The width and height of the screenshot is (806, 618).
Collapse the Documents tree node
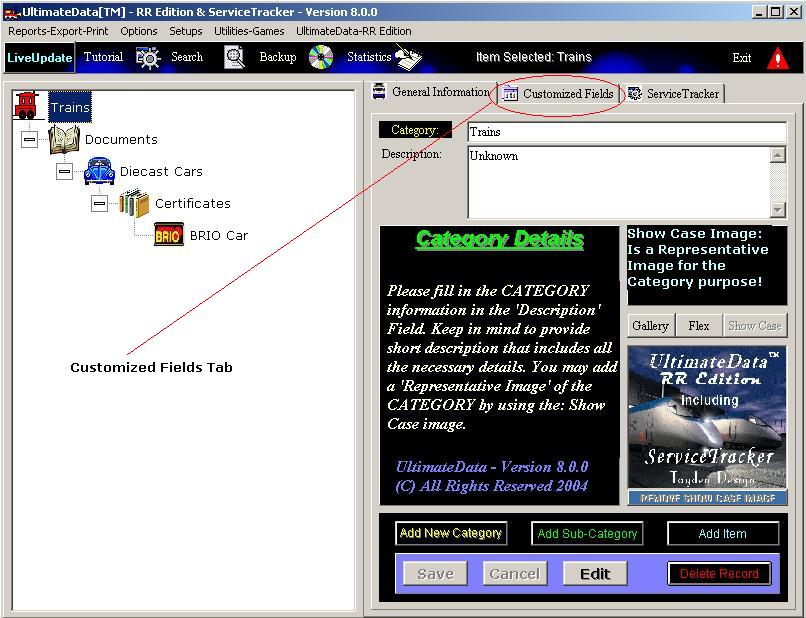tap(30, 140)
